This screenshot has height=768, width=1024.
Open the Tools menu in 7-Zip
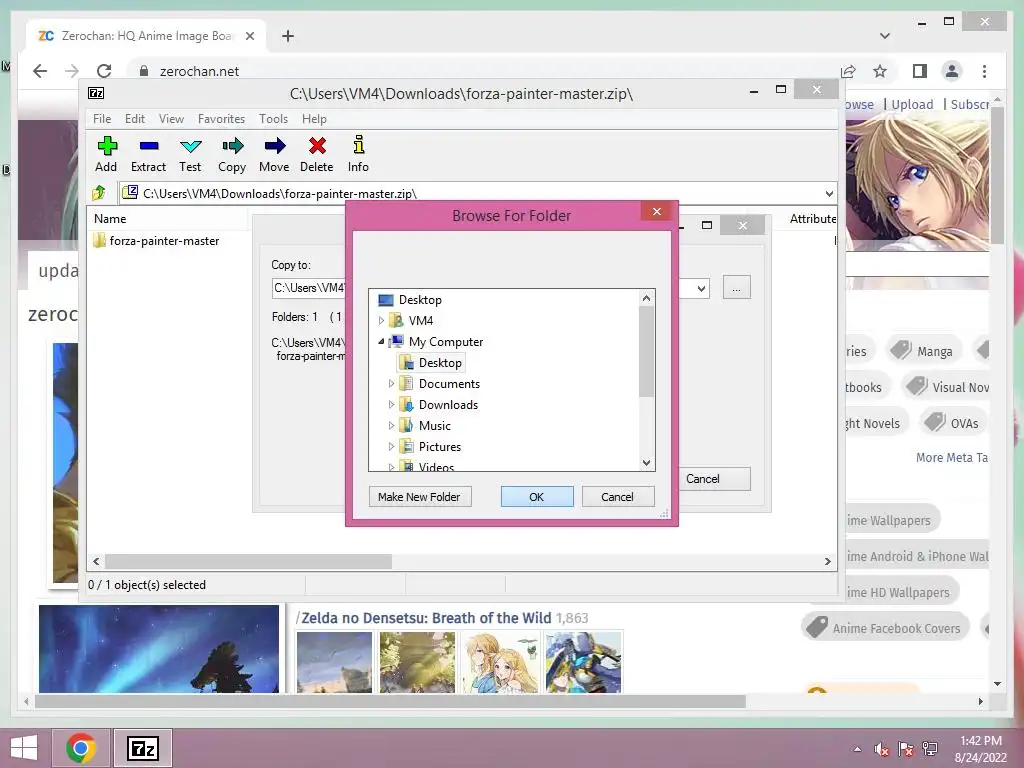(273, 119)
